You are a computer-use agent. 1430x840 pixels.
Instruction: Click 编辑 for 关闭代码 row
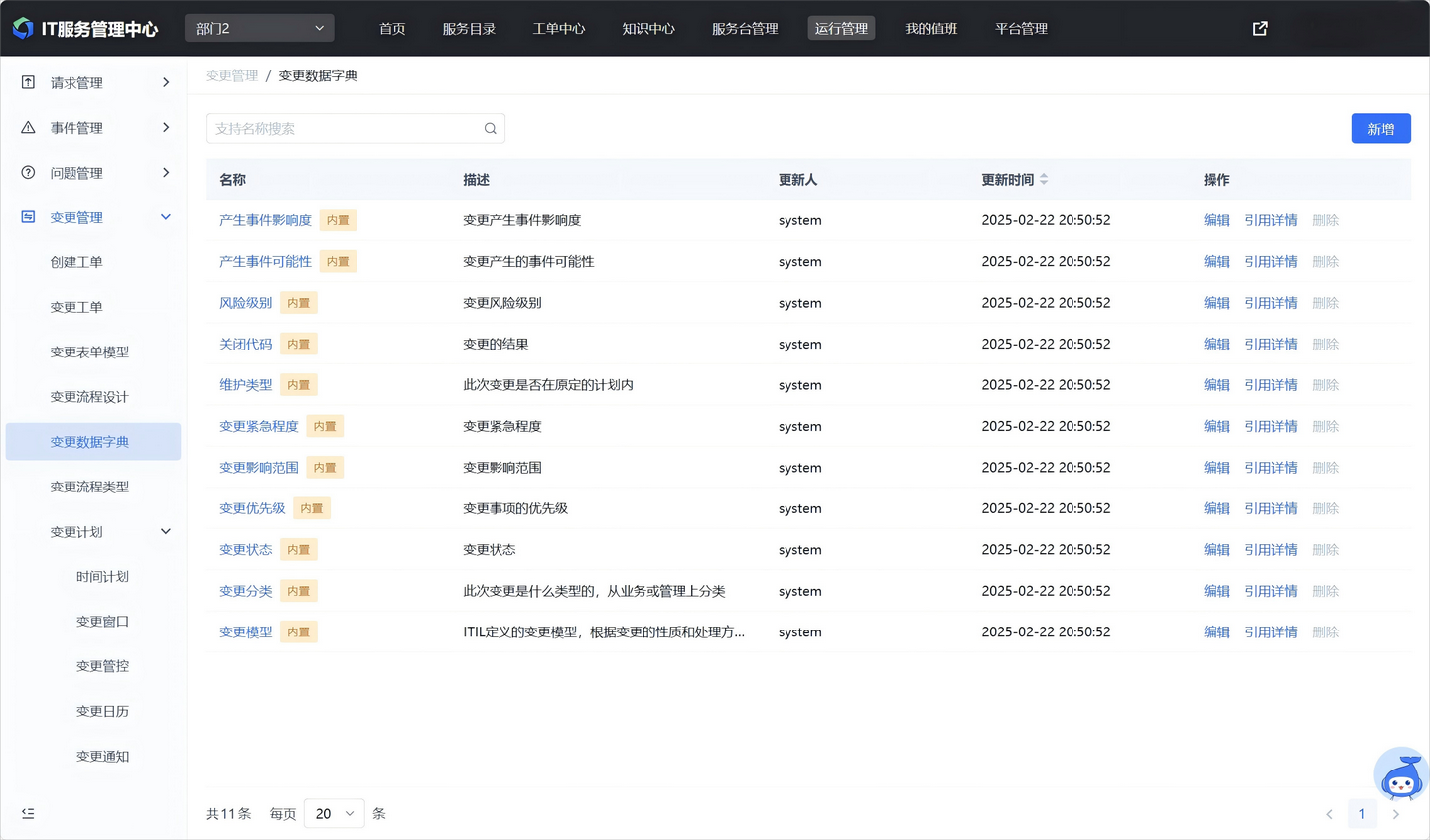tap(1216, 345)
